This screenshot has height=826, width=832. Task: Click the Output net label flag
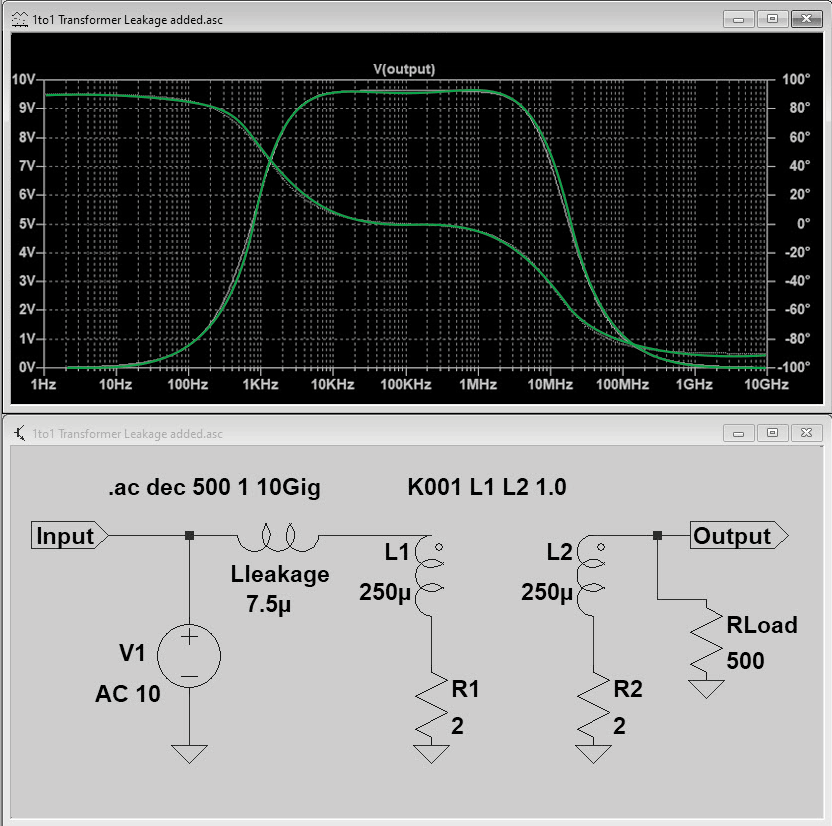(x=738, y=536)
